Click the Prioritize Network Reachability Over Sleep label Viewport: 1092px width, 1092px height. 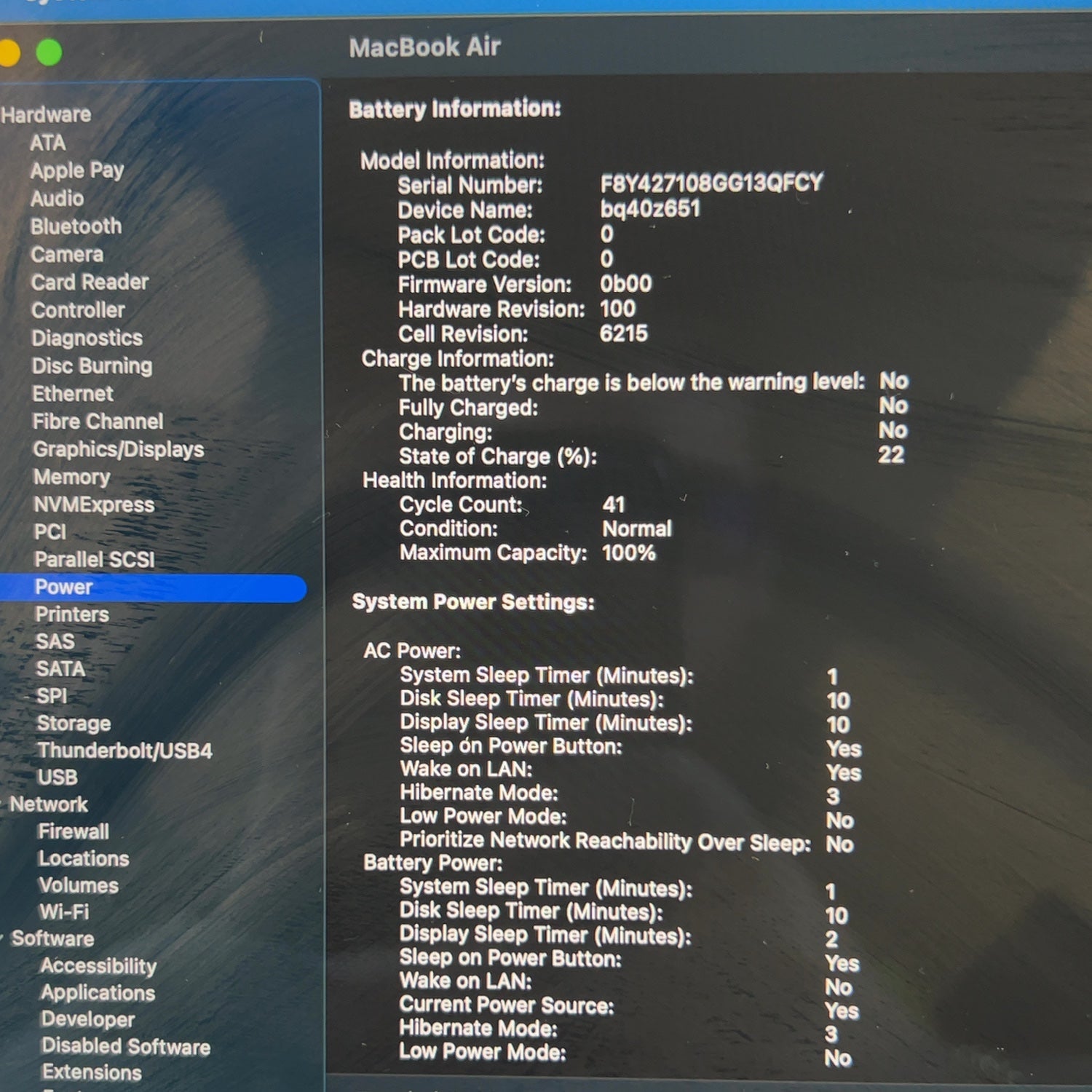coord(606,841)
